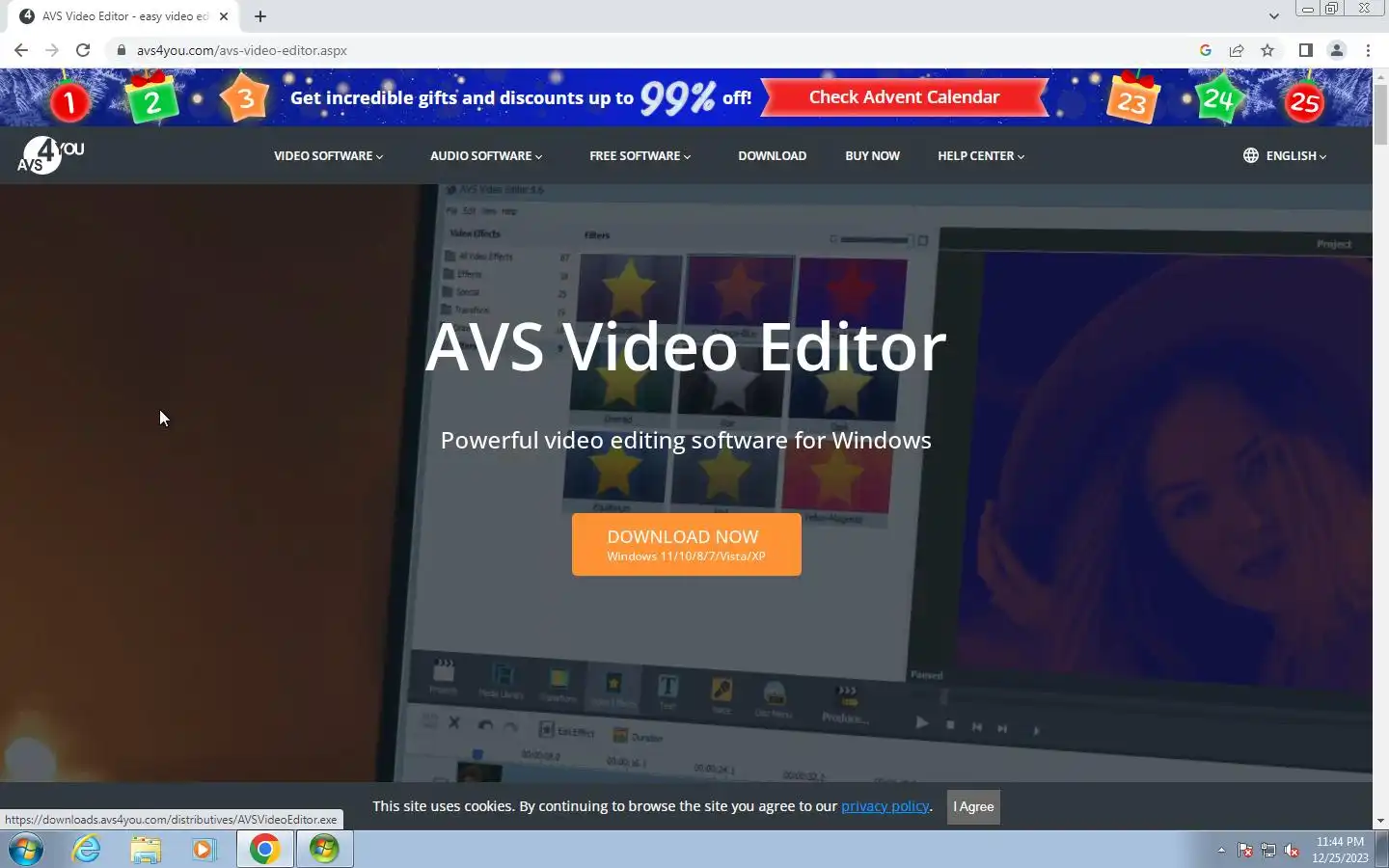Share this page using the share icon
Viewport: 1389px width, 868px height.
[x=1237, y=50]
